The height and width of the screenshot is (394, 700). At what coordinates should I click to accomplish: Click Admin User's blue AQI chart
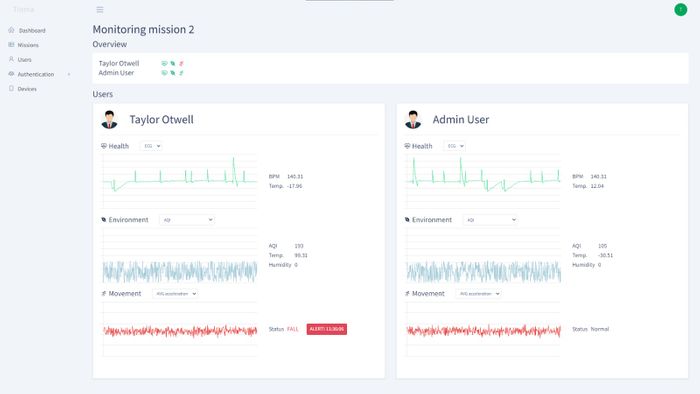coord(483,255)
